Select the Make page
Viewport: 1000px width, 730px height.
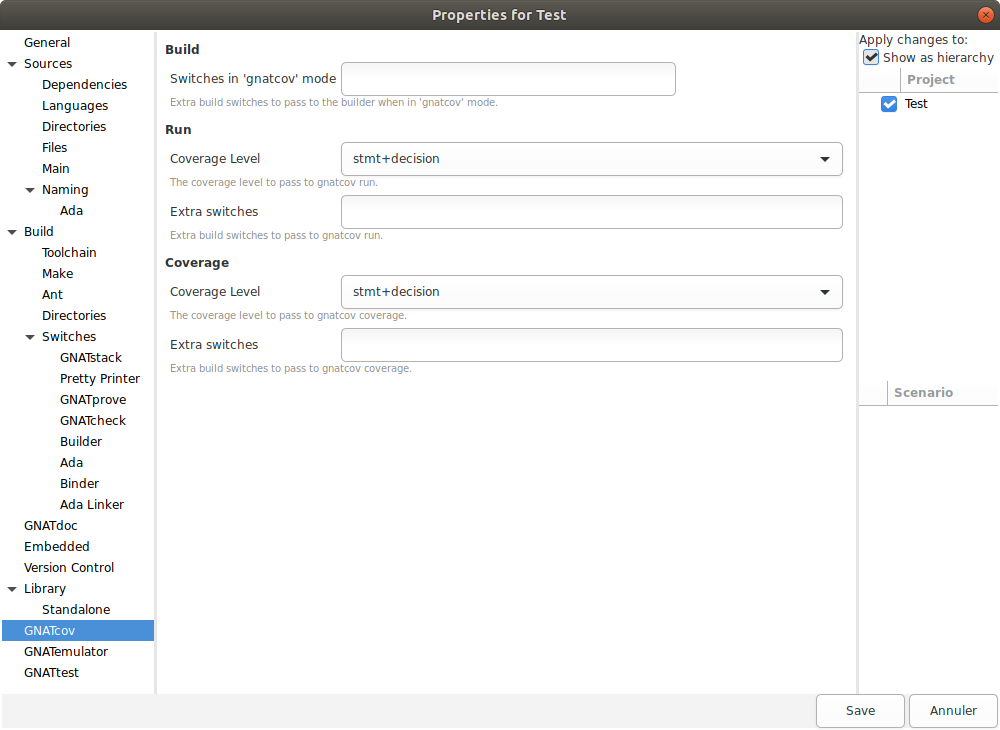(57, 274)
